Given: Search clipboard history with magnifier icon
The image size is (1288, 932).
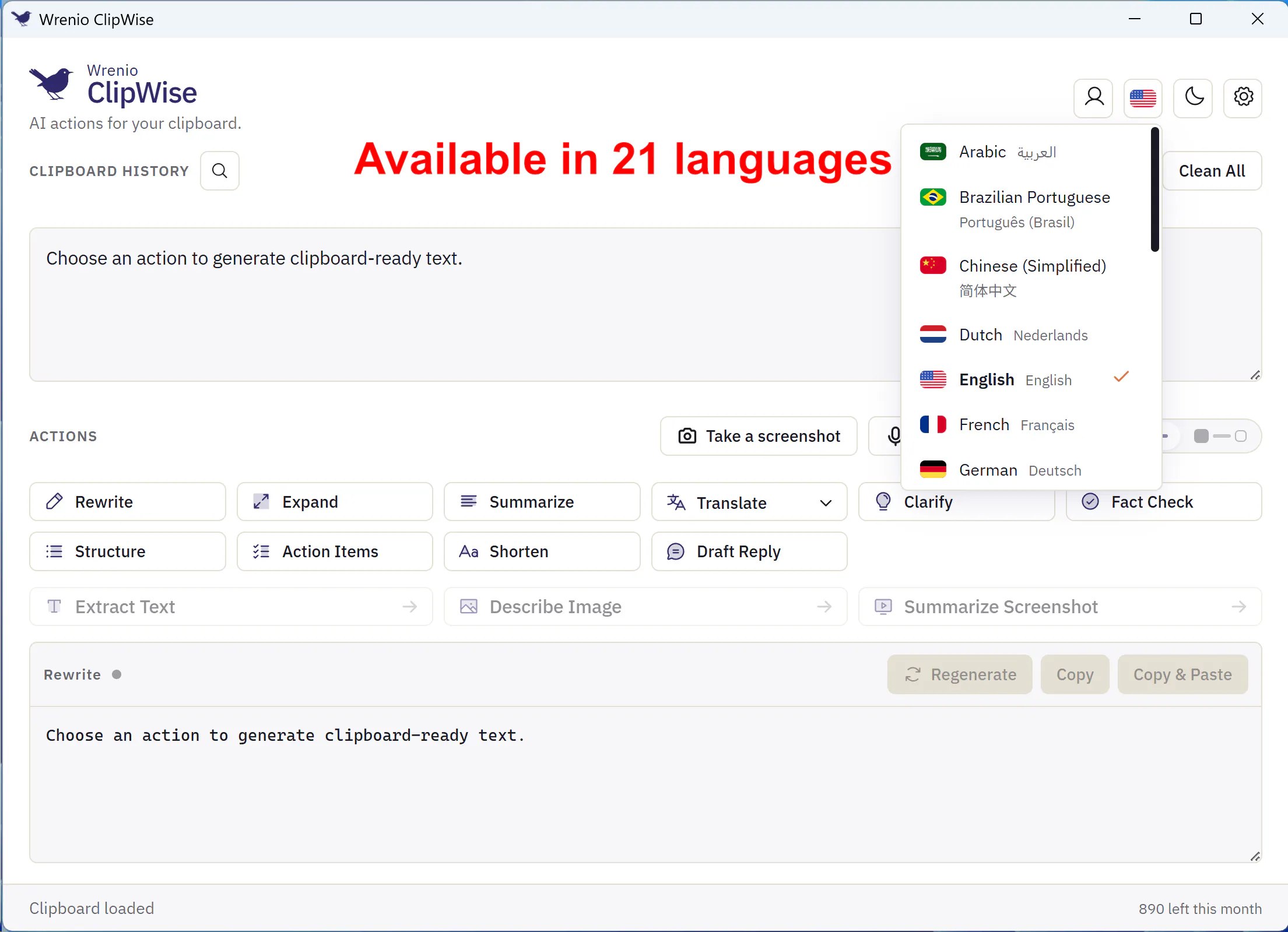Looking at the screenshot, I should pos(219,171).
